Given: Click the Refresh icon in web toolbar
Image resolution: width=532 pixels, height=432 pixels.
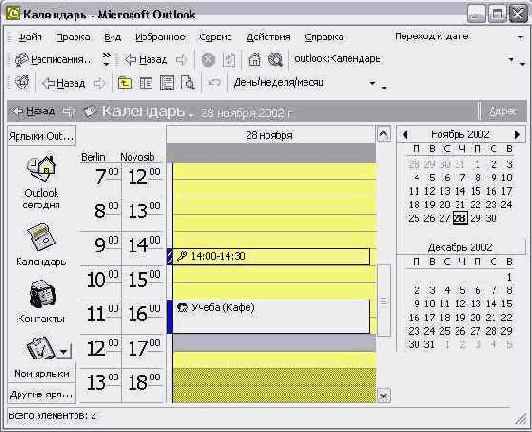Looking at the screenshot, I should [229, 60].
